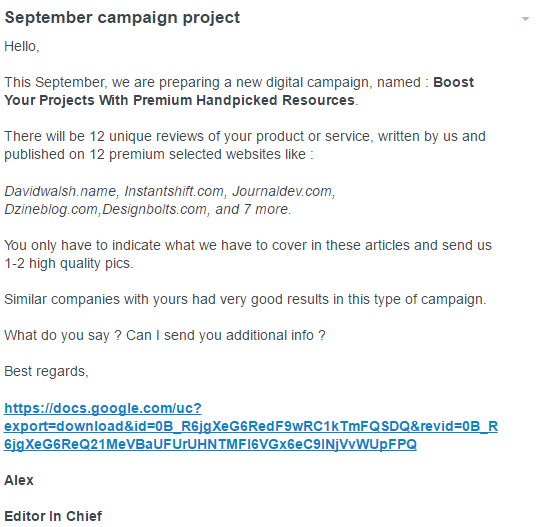Image resolution: width=536 pixels, height=527 pixels.
Task: Click the 'Davidwalsh.name' website mention
Action: [x=59, y=191]
